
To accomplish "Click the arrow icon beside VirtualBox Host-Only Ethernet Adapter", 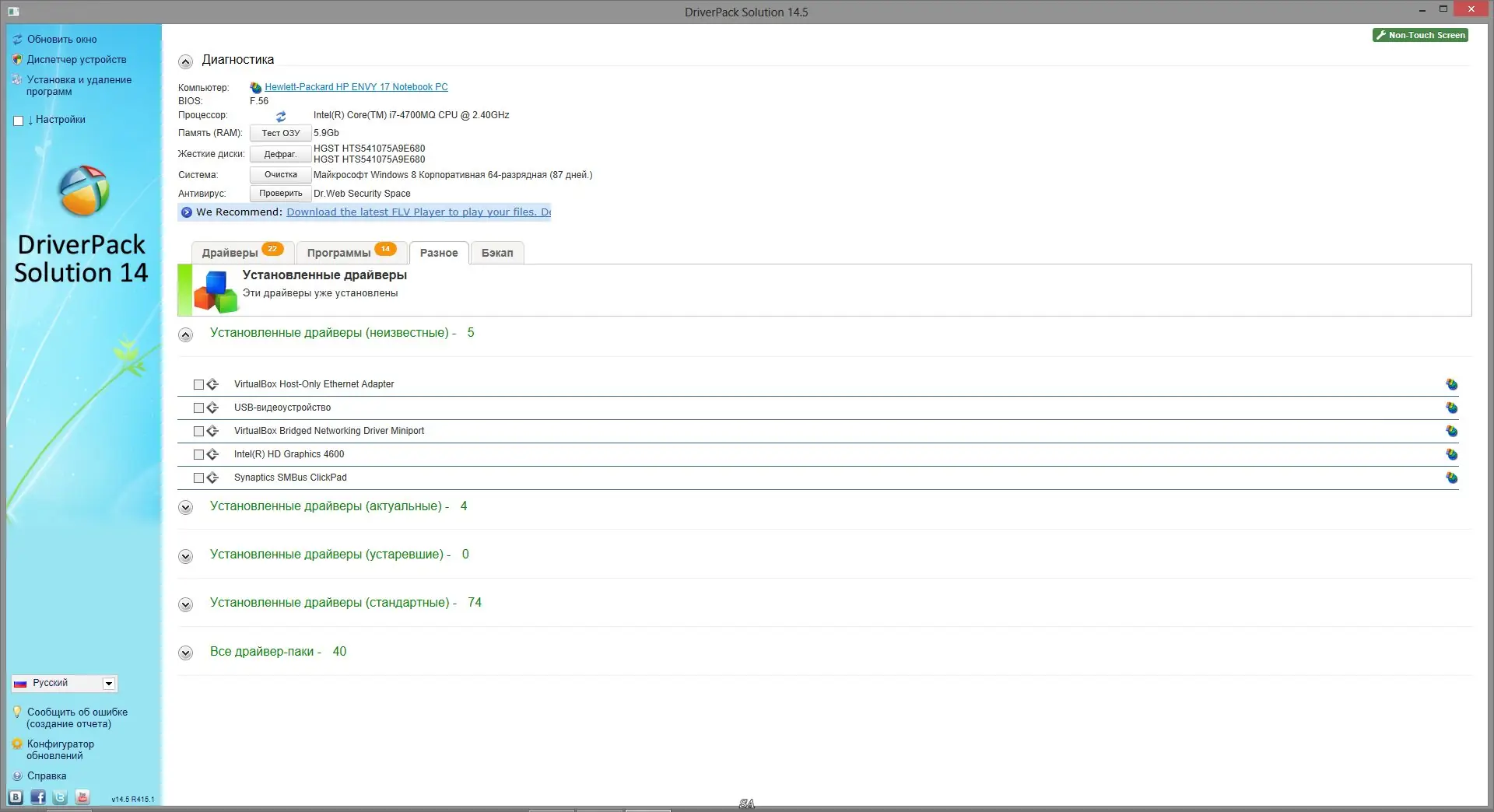I will tap(212, 384).
